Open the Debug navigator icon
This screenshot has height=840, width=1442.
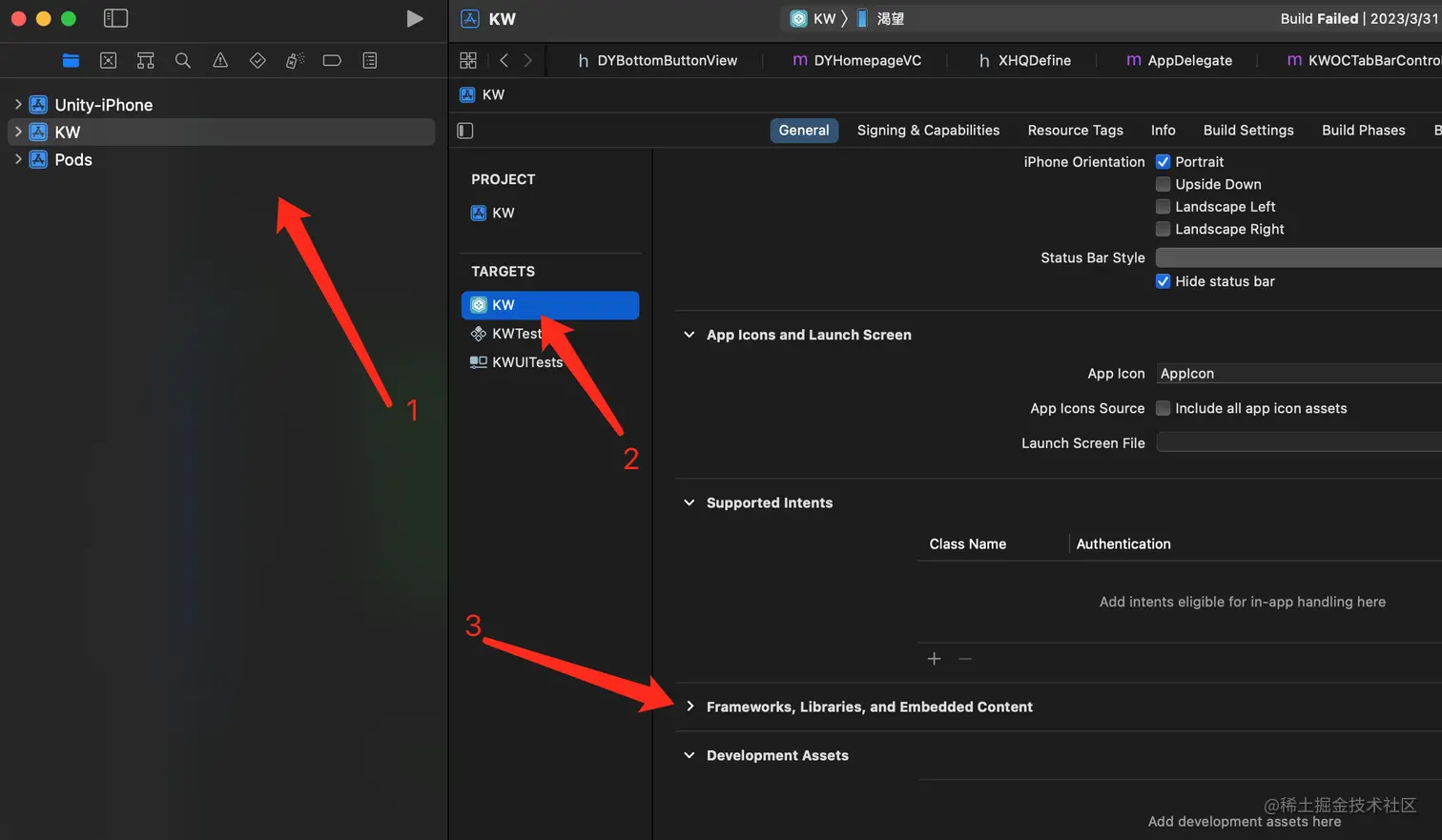295,60
